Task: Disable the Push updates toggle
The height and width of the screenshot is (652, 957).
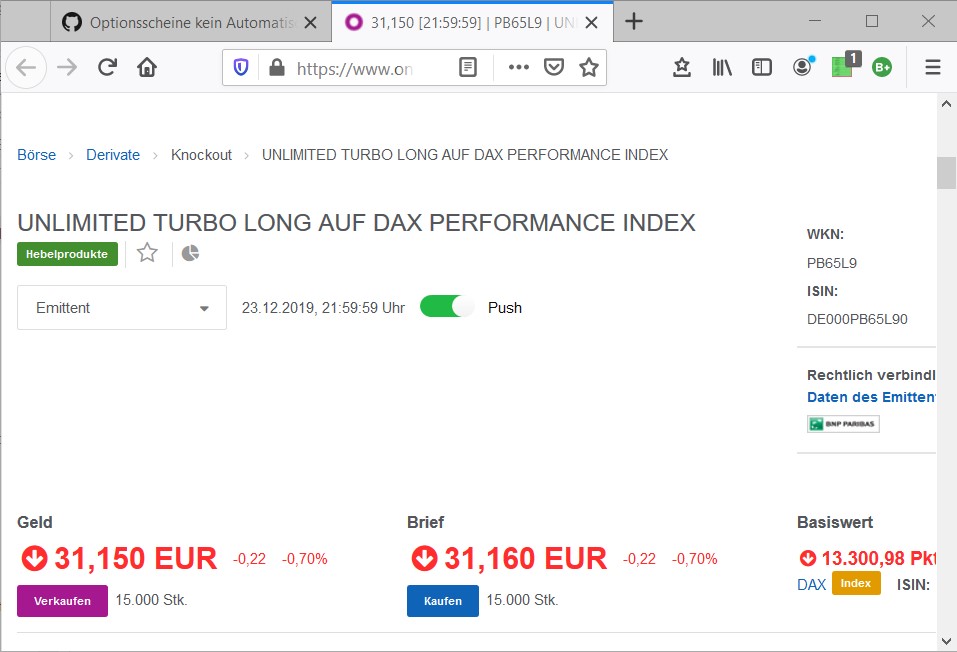Action: point(446,307)
